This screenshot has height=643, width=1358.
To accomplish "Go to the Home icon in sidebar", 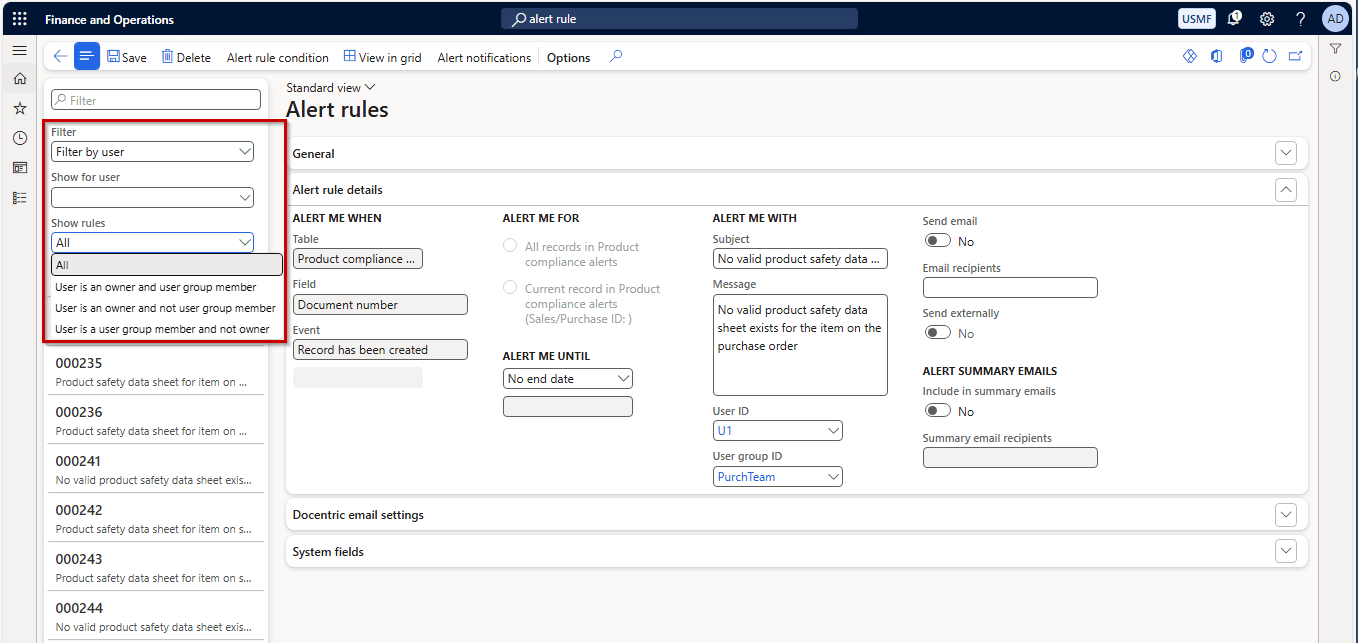I will 19,79.
